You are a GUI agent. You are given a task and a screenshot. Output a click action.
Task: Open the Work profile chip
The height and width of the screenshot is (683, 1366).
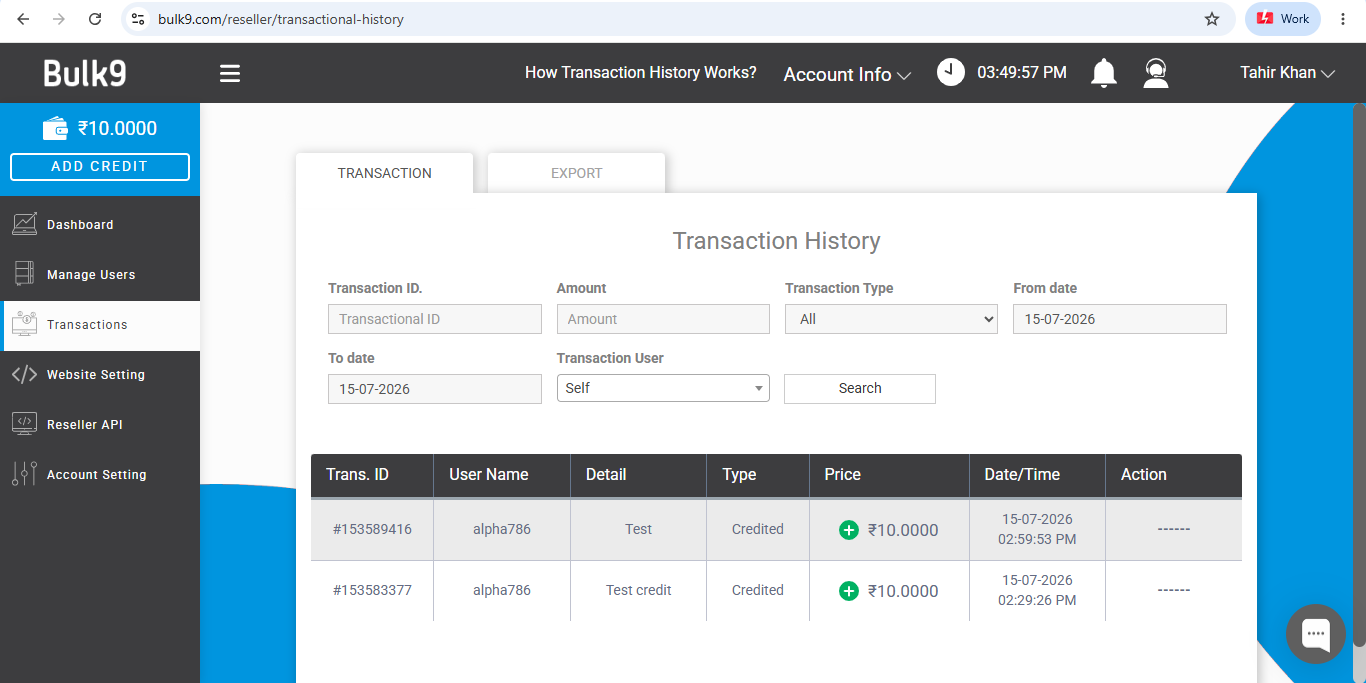(x=1283, y=19)
